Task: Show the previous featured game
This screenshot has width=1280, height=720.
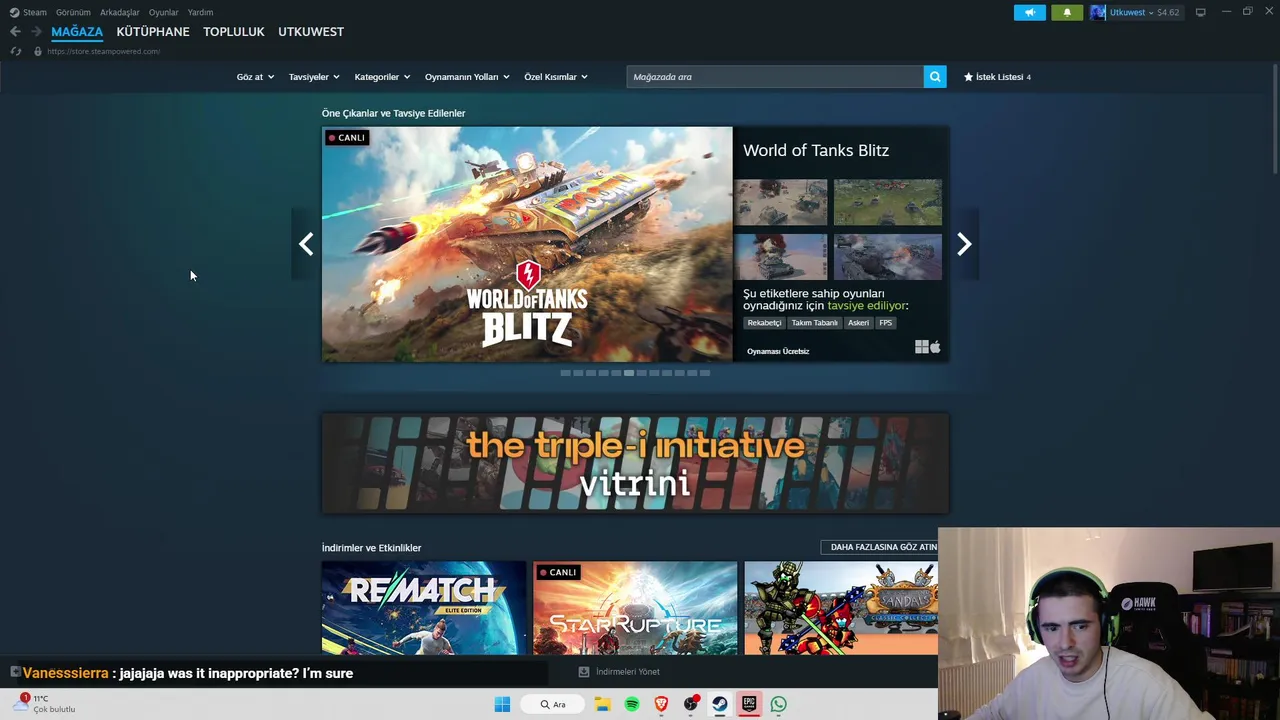Action: (x=306, y=244)
